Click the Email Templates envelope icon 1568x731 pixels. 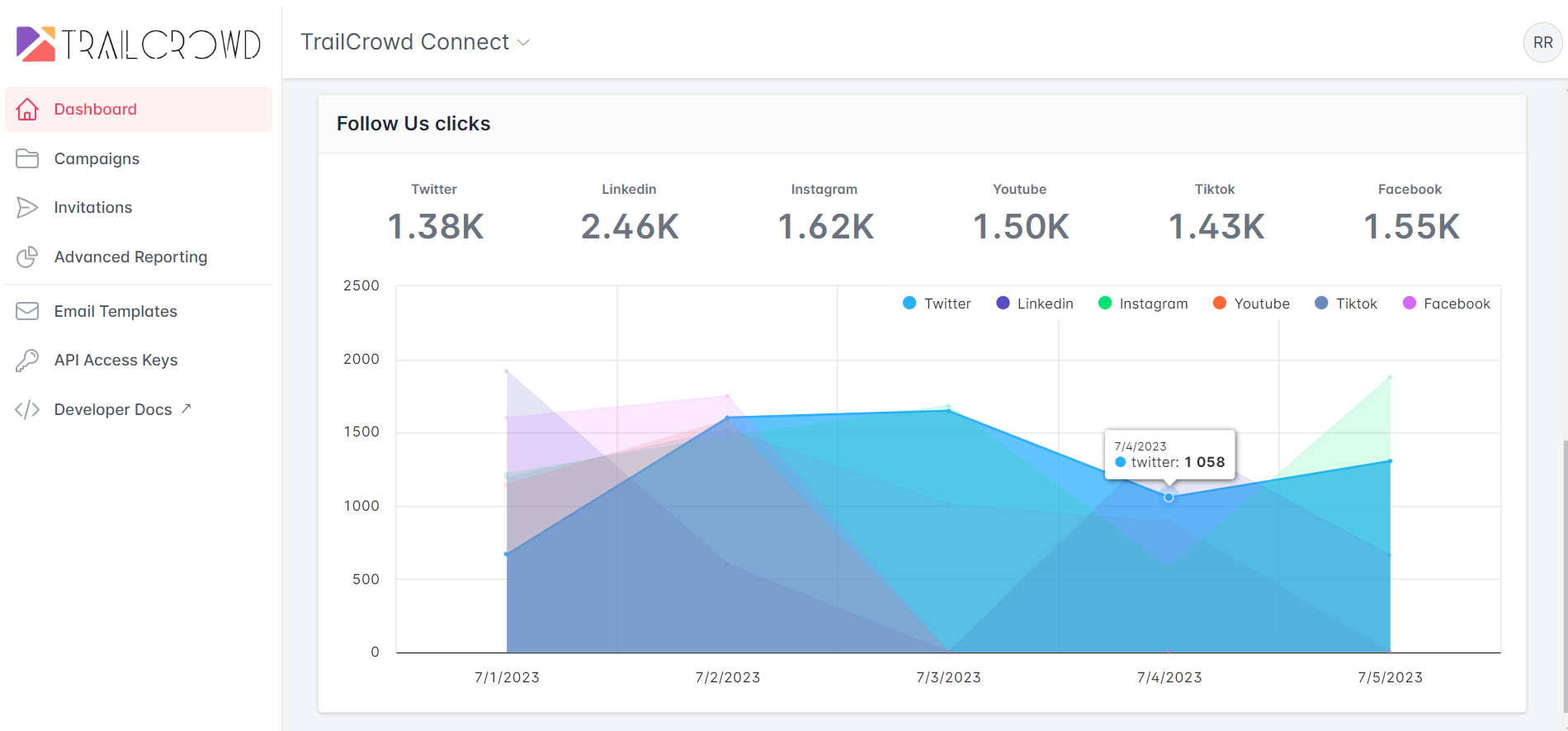[27, 311]
